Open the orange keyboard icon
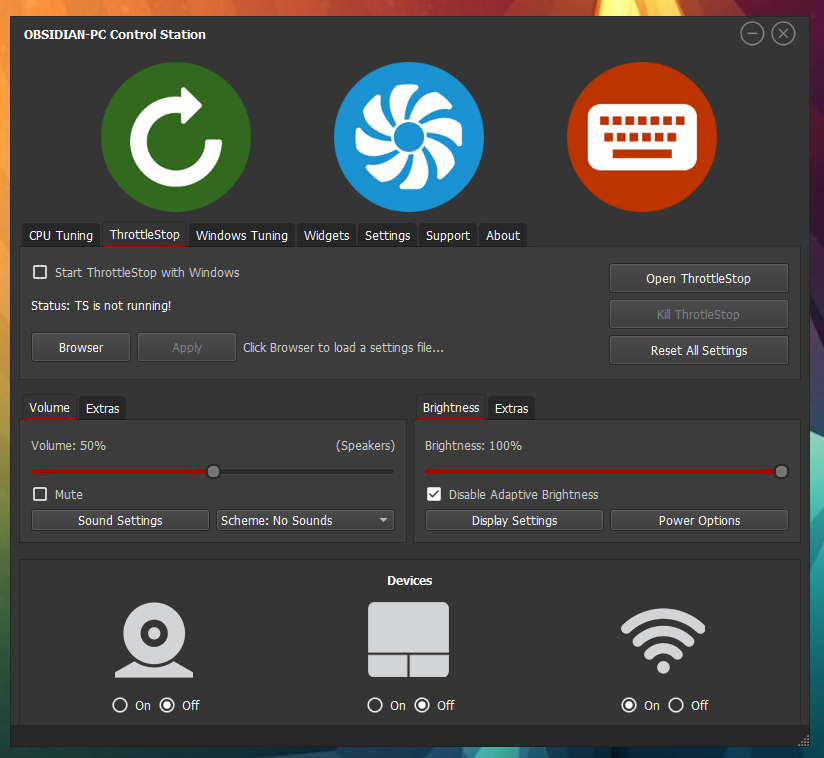This screenshot has height=758, width=824. [642, 137]
